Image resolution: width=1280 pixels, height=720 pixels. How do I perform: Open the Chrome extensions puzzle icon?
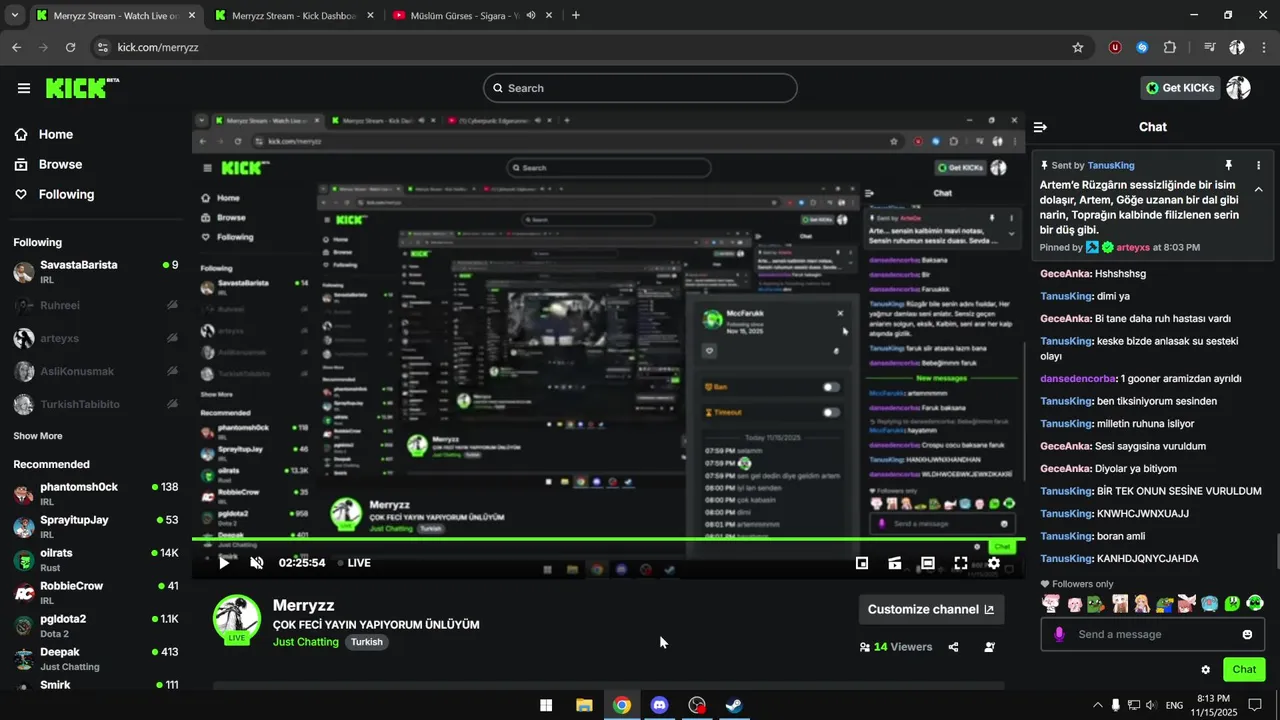tap(1170, 47)
